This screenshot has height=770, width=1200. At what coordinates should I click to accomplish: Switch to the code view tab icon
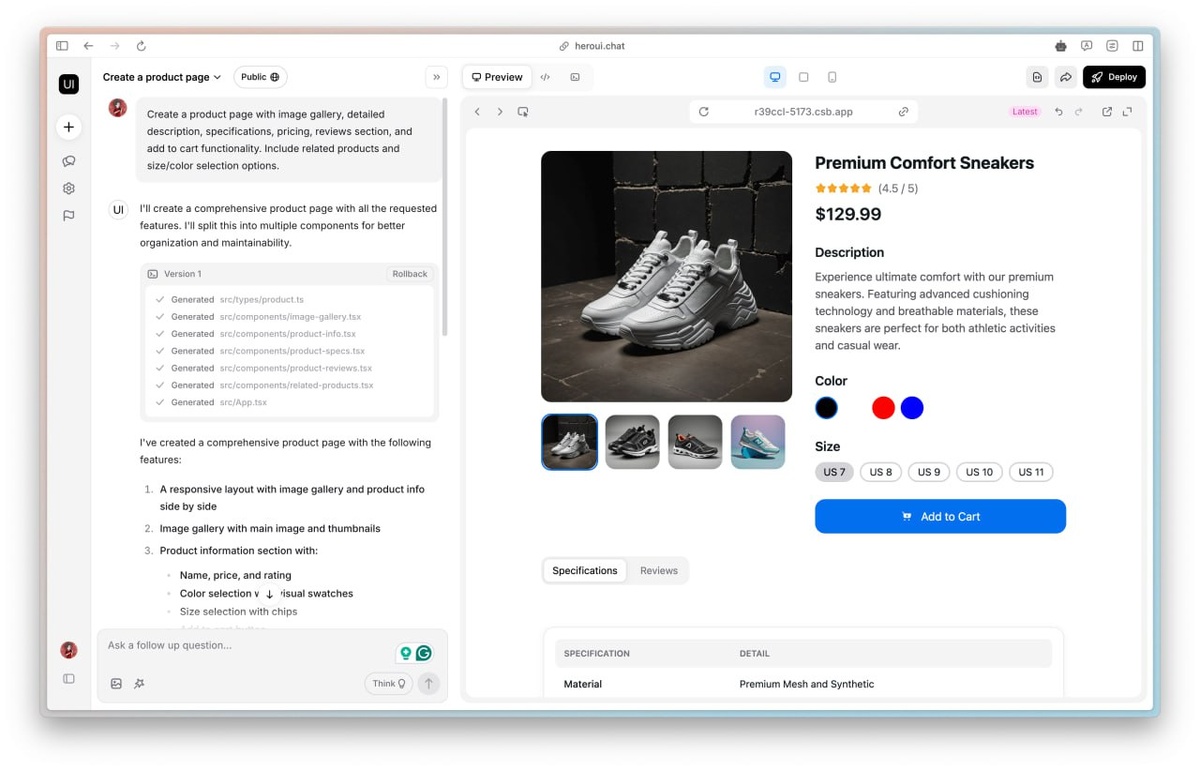click(x=545, y=77)
